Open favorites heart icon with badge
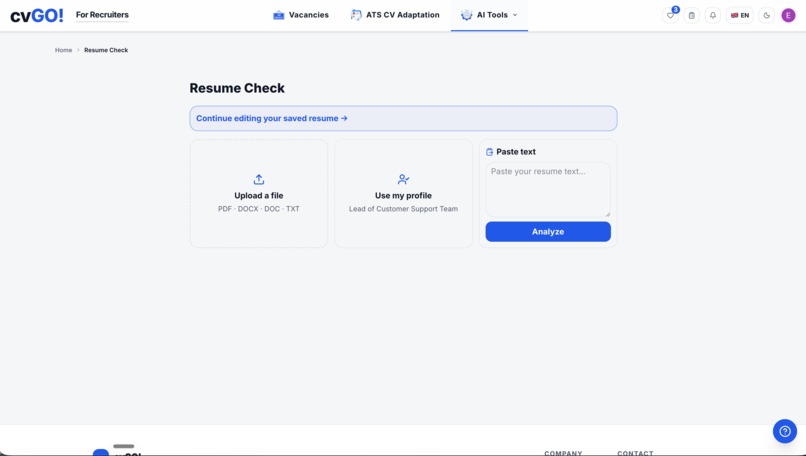Image resolution: width=806 pixels, height=456 pixels. (x=671, y=15)
